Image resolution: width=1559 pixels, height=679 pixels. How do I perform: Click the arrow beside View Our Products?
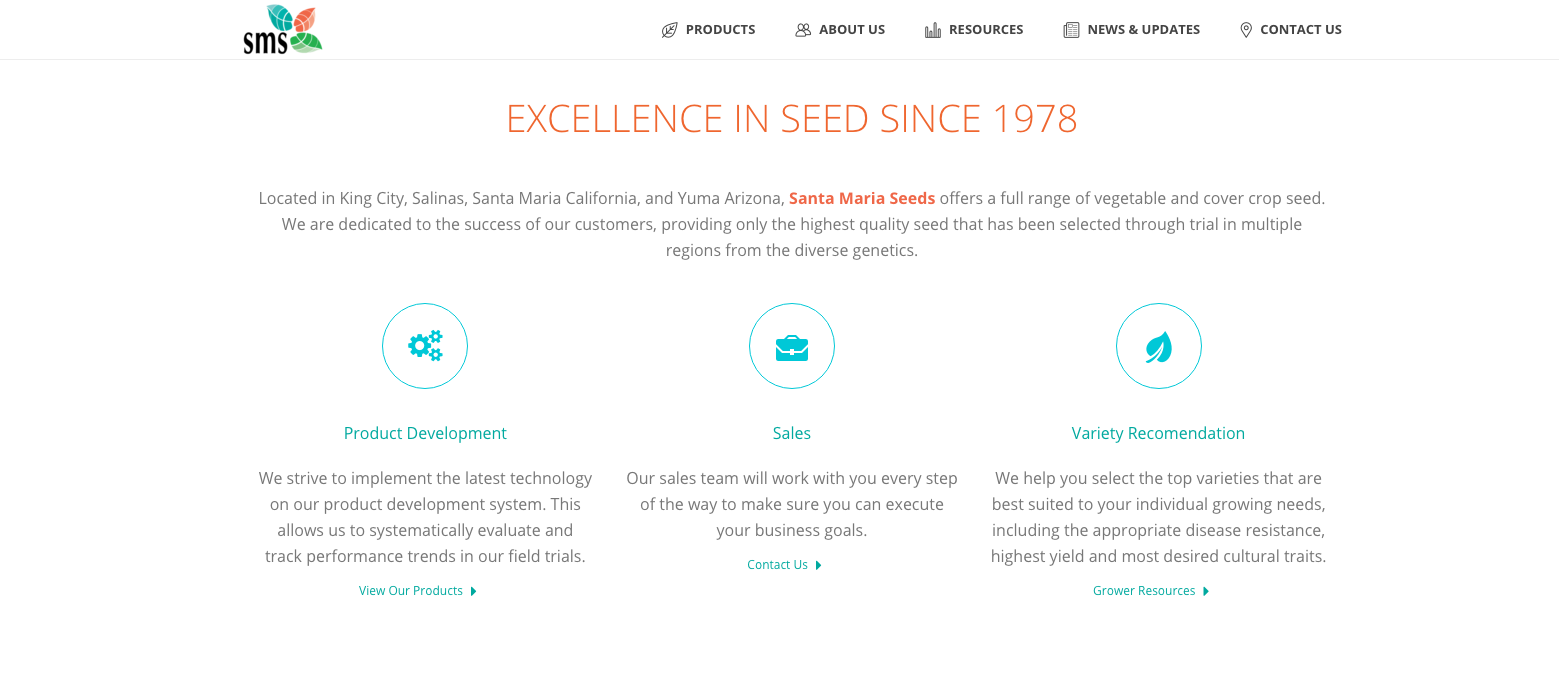click(475, 590)
